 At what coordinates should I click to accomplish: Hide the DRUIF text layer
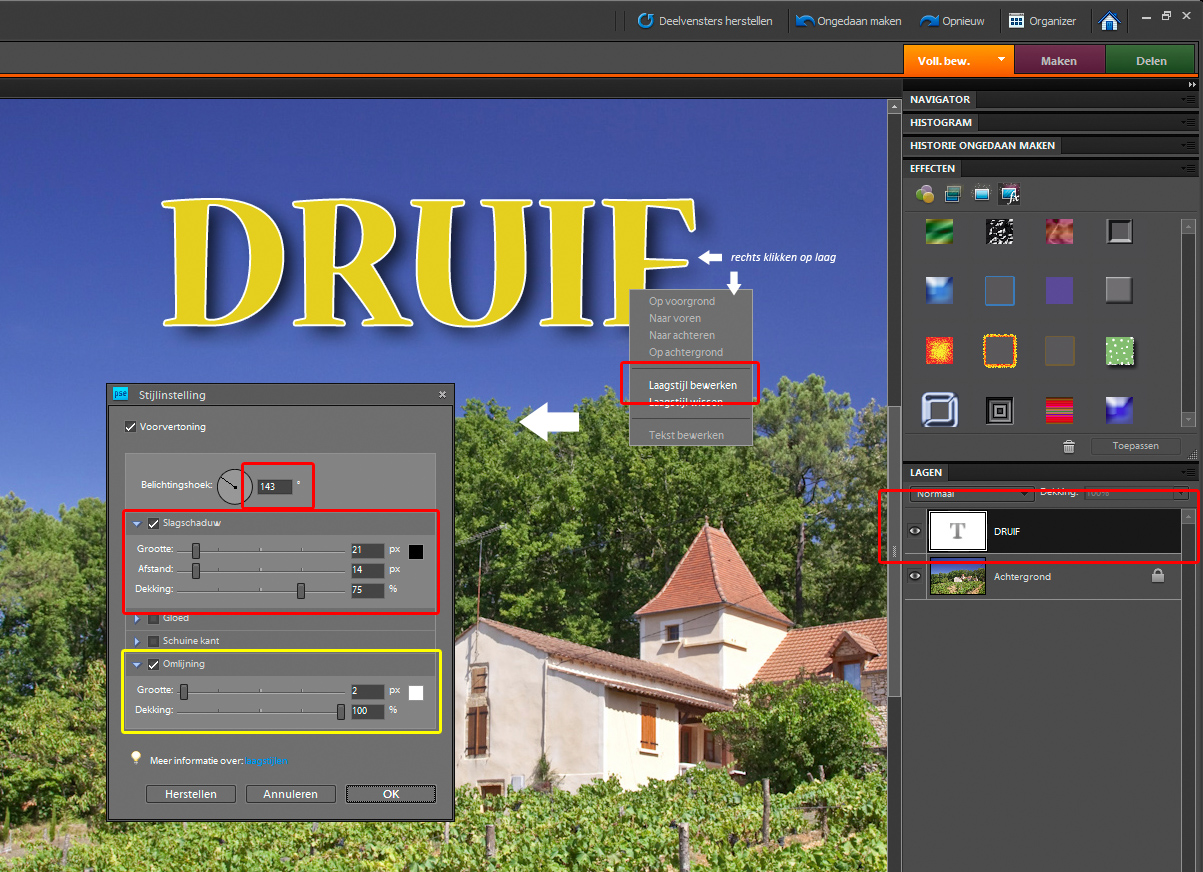(x=914, y=531)
